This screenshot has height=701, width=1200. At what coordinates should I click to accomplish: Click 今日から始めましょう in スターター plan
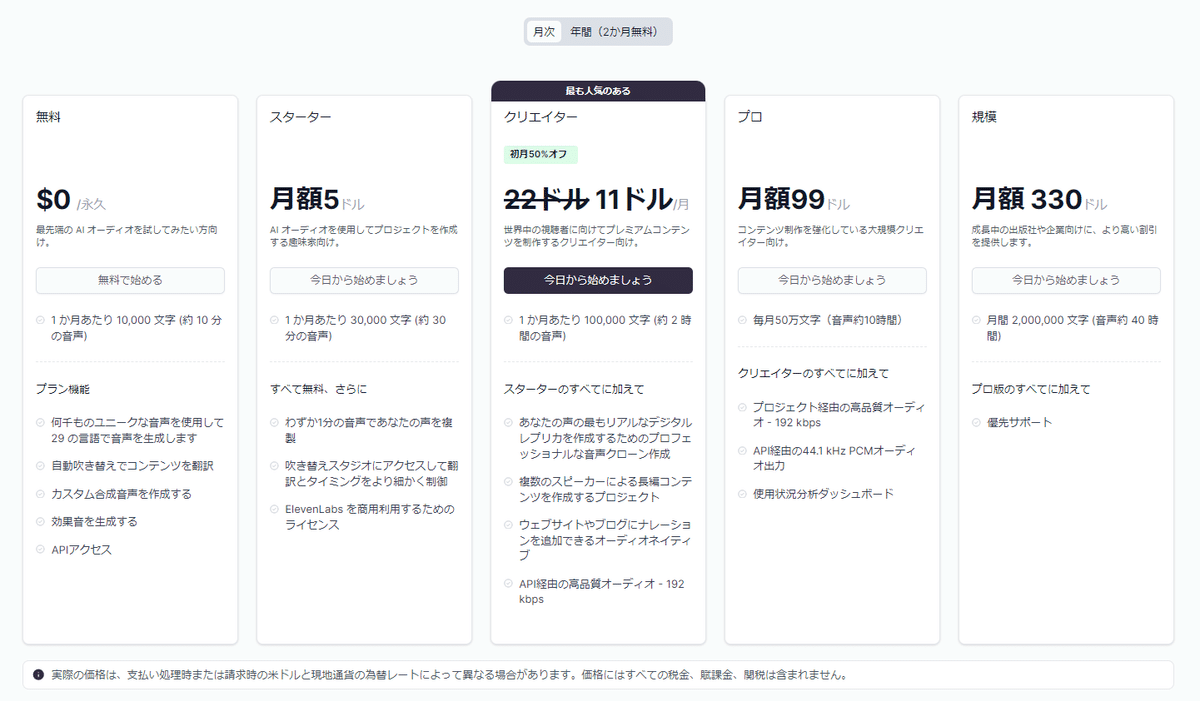coord(364,280)
